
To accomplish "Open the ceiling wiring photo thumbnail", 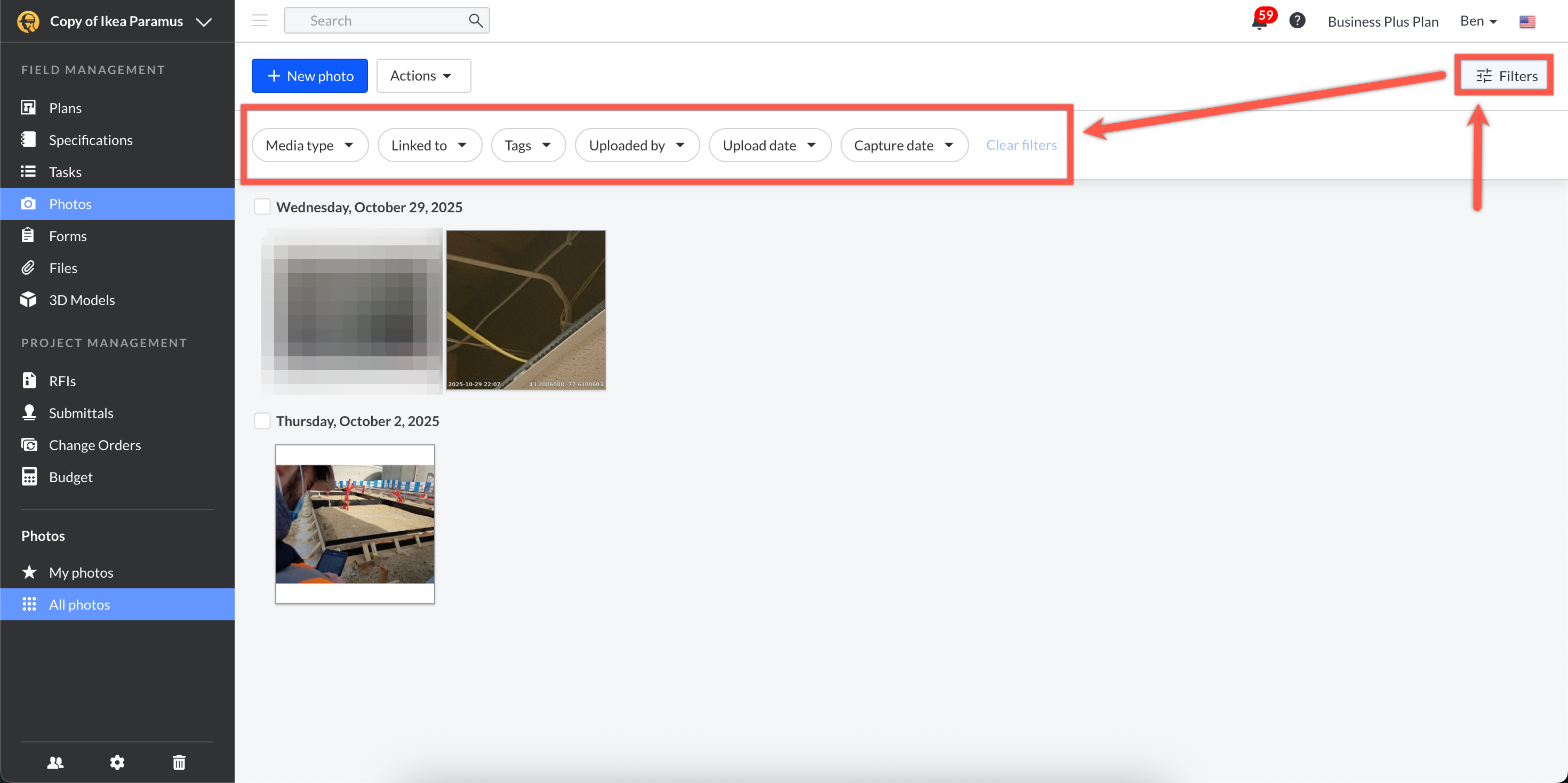I will click(x=525, y=309).
